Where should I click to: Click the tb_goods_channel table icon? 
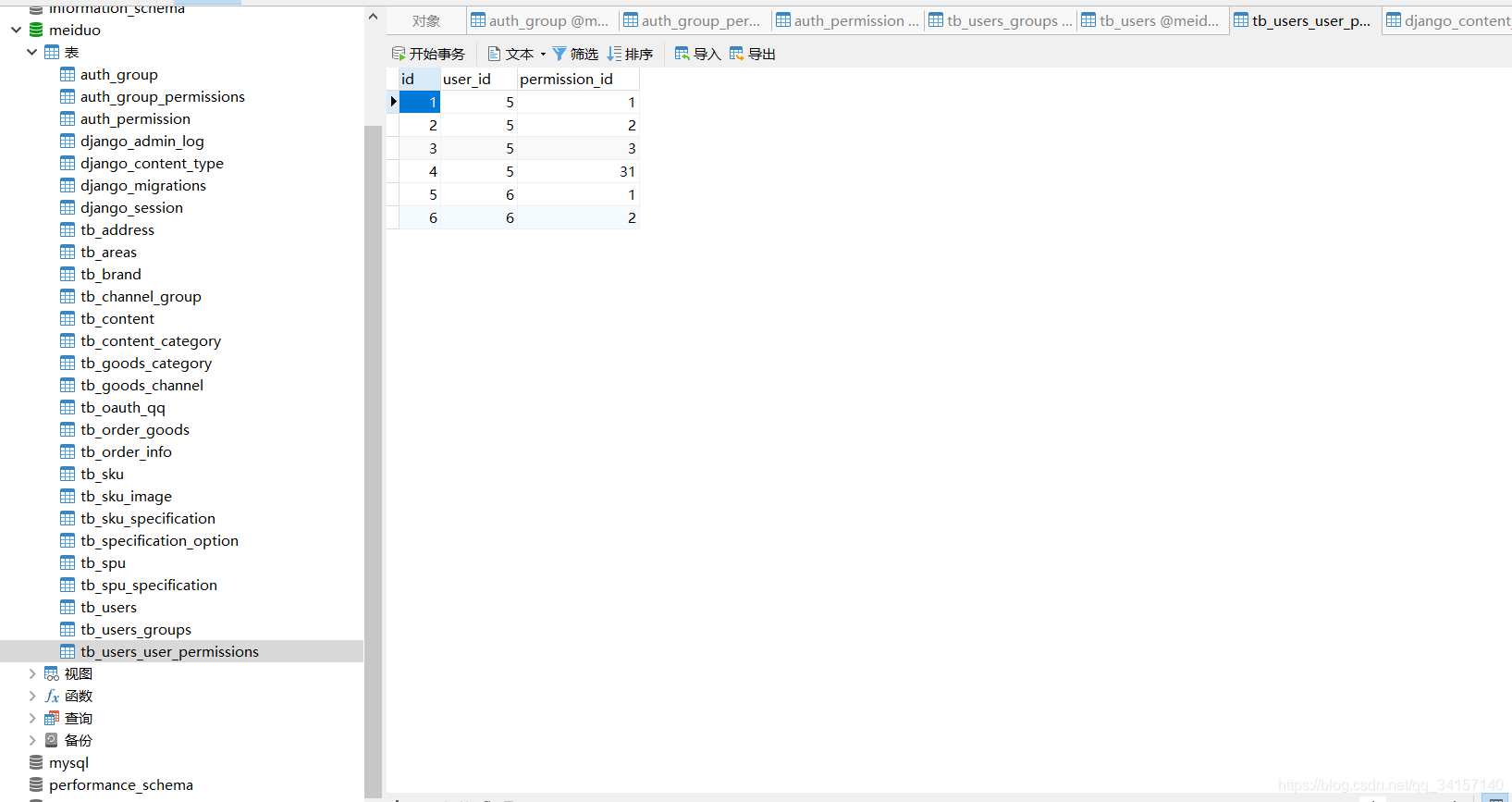pyautogui.click(x=68, y=385)
